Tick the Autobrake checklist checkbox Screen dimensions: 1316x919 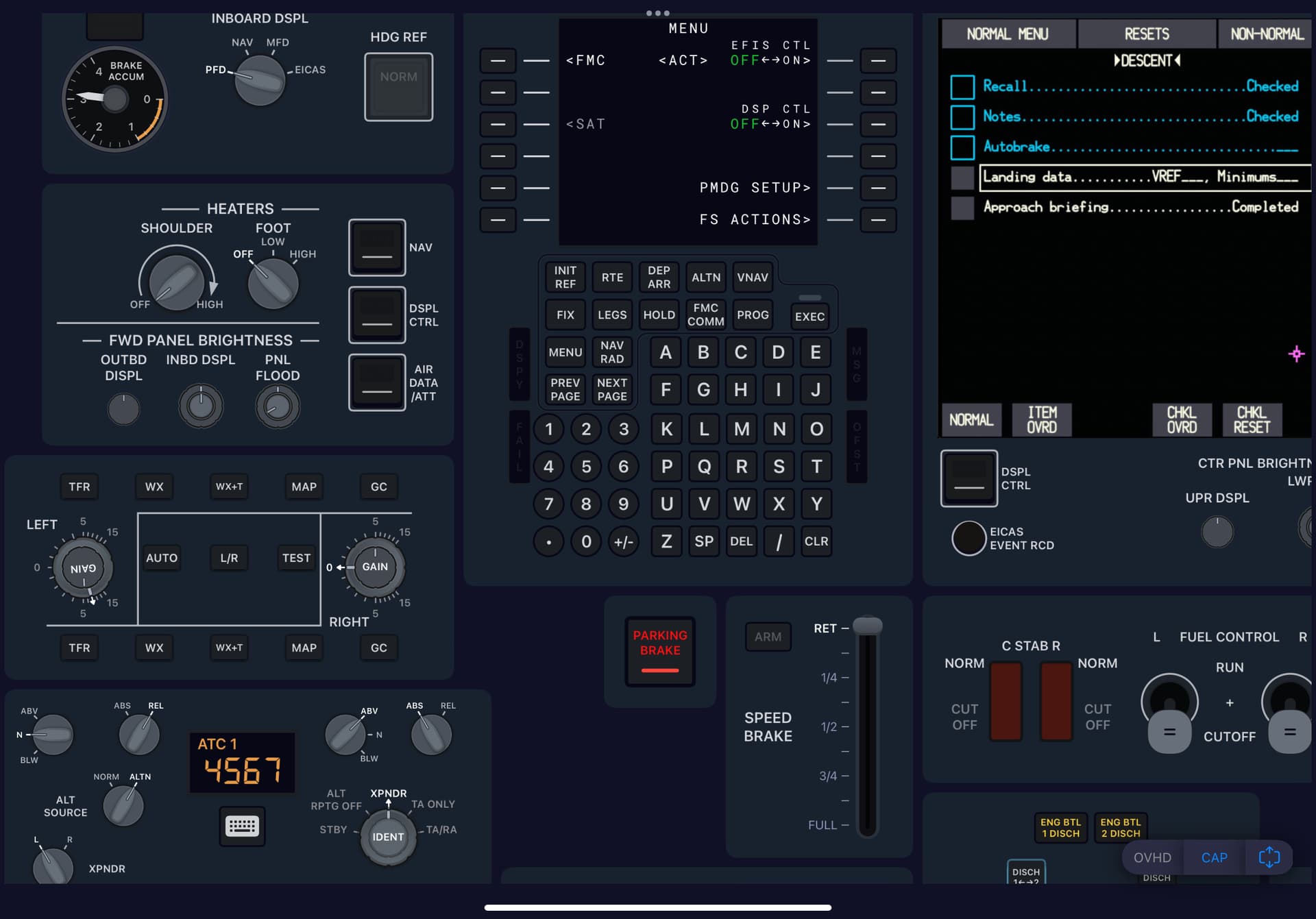coord(962,147)
